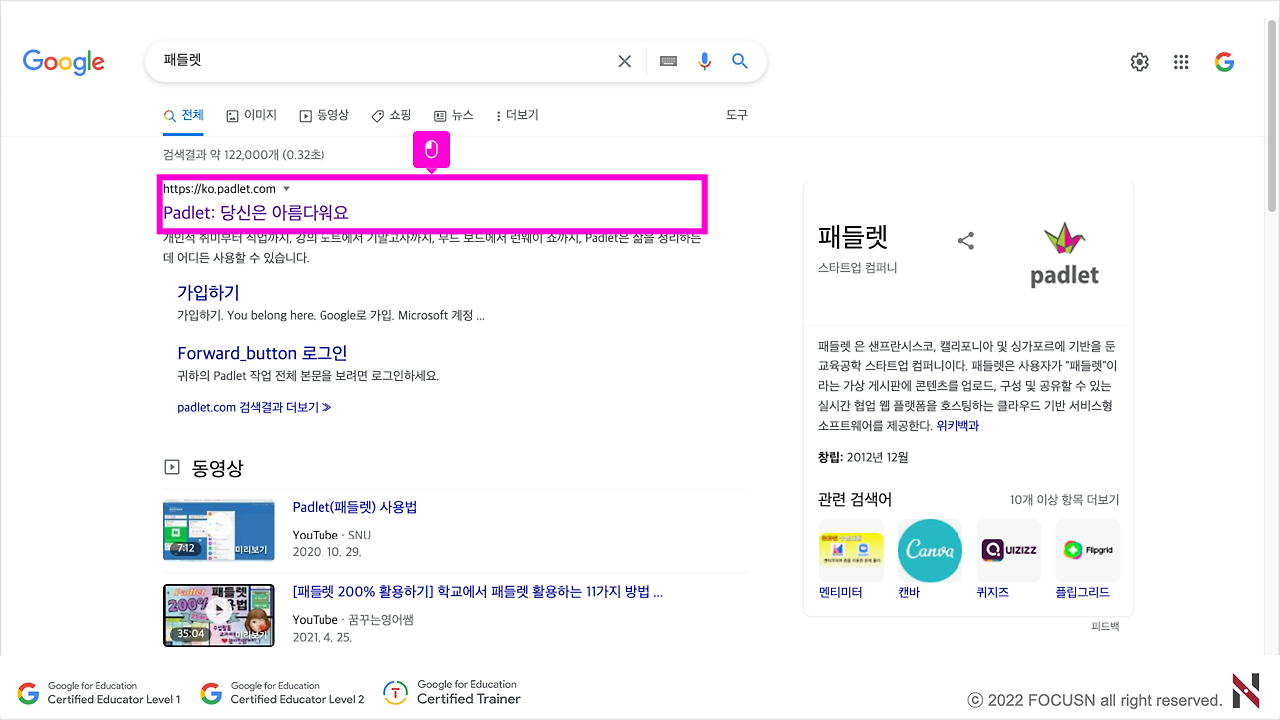Open 더보기 to see more result categories
The image size is (1280, 720).
click(x=517, y=115)
